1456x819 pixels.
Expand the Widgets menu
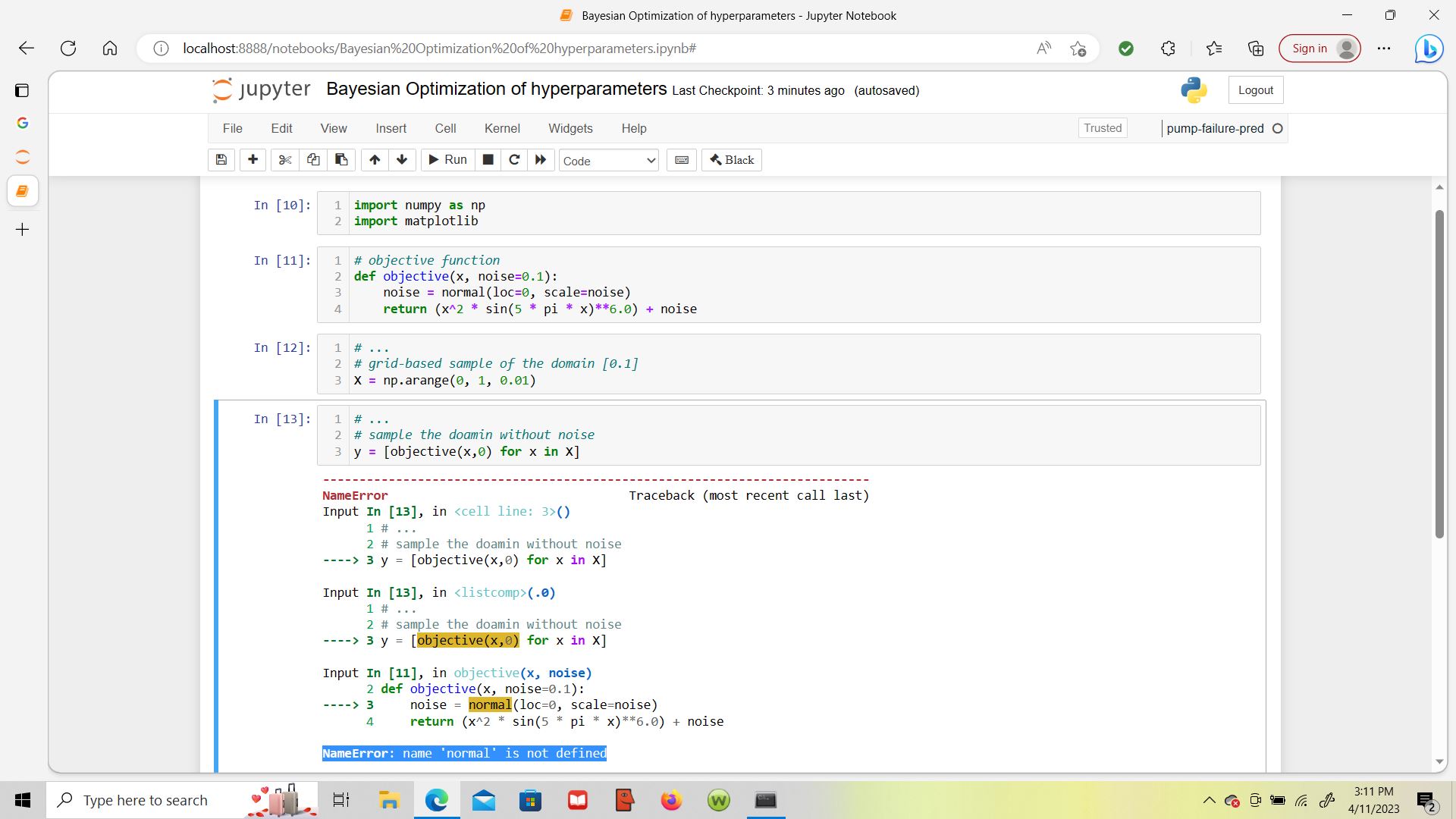coord(570,129)
